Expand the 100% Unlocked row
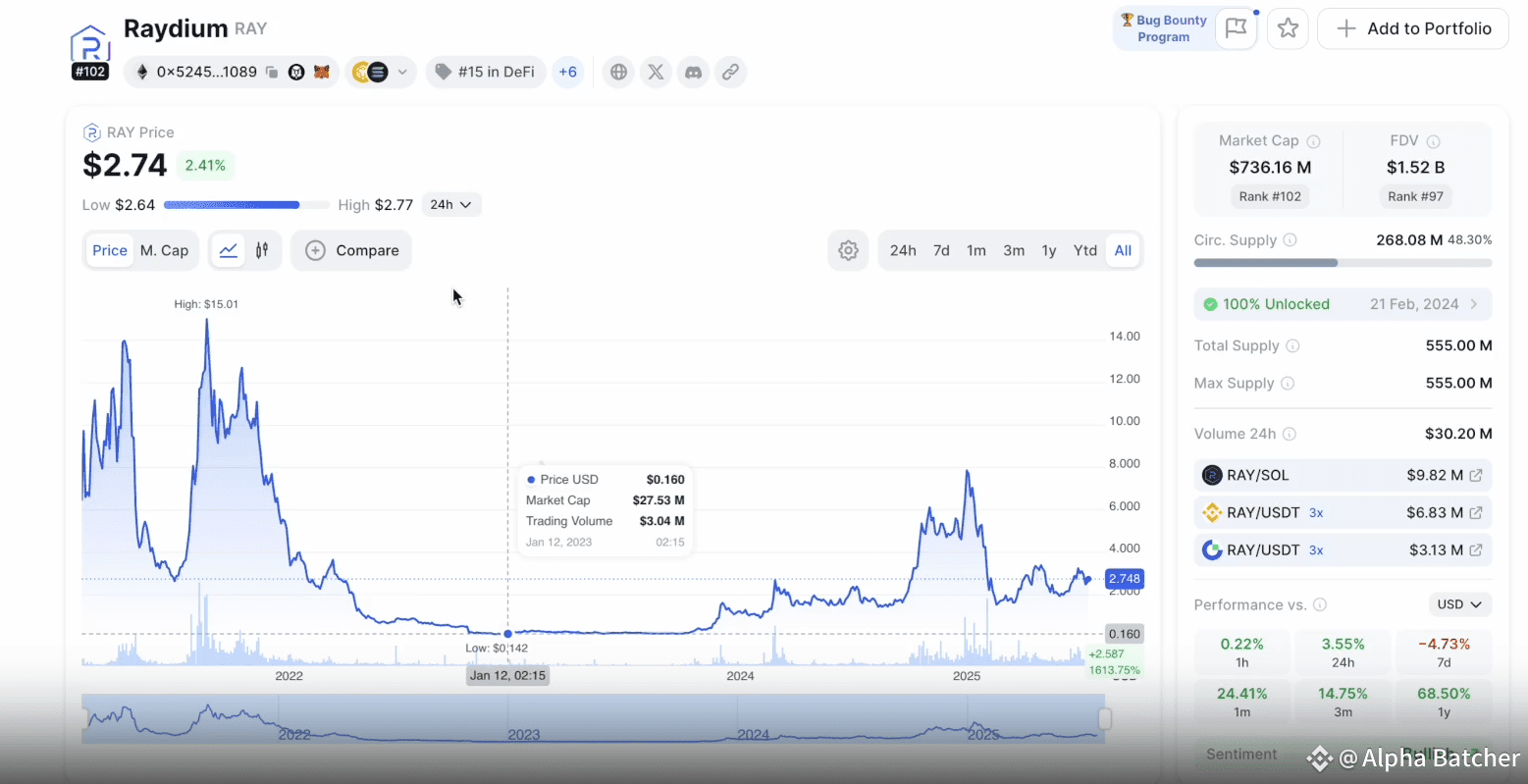This screenshot has height=784, width=1528. [1343, 304]
